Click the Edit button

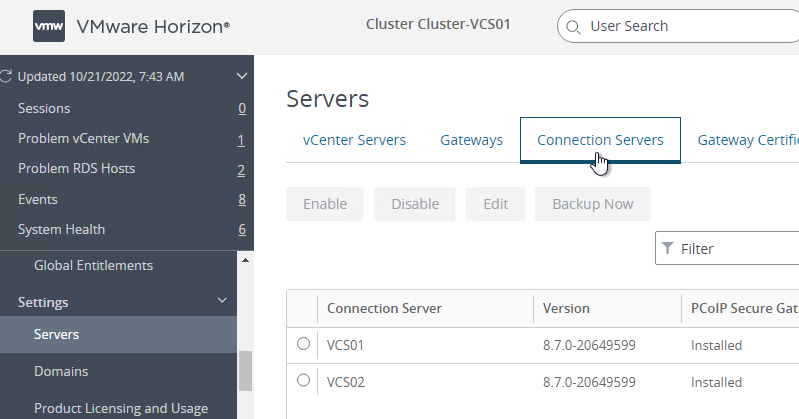(495, 204)
